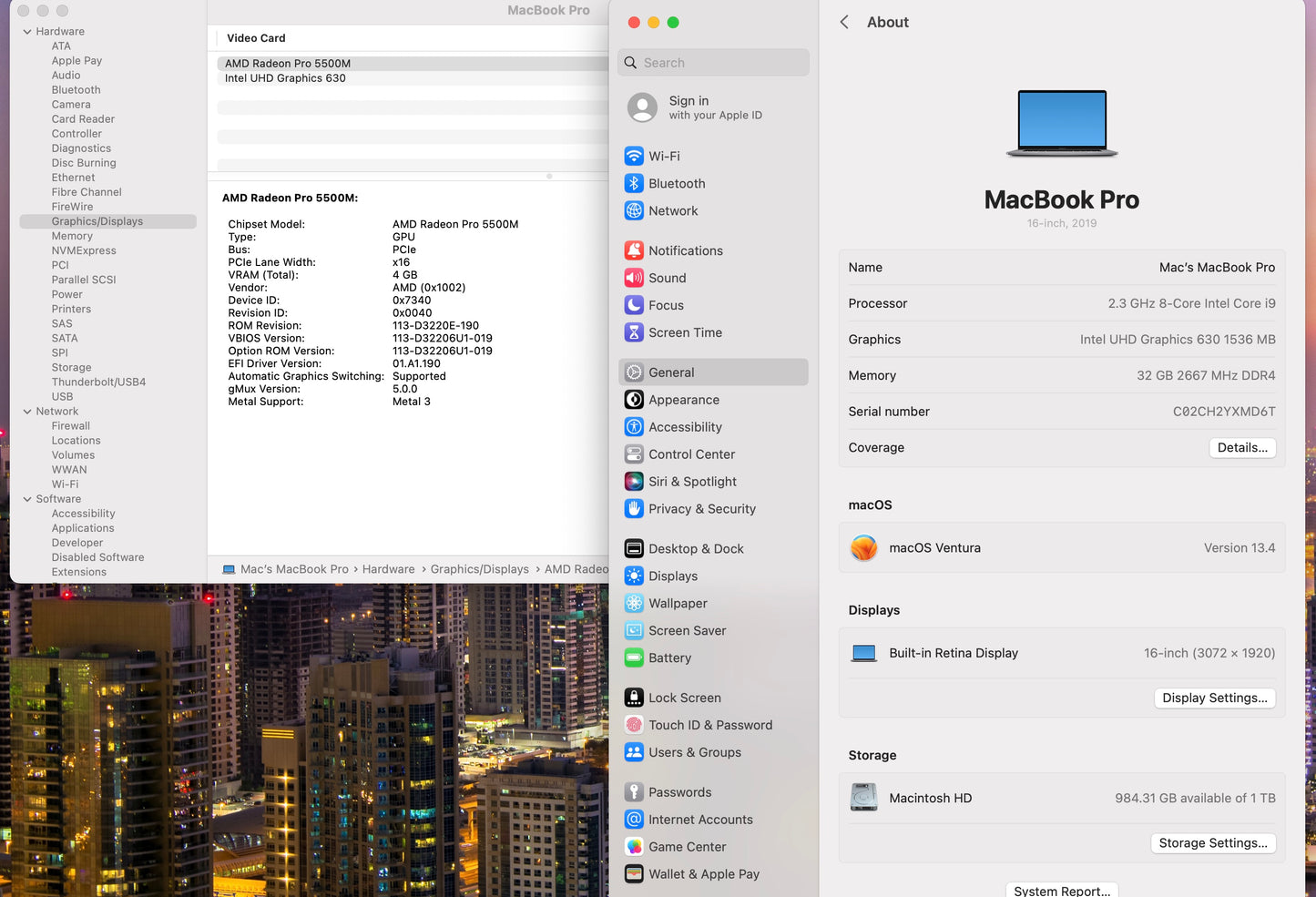
Task: Collapse the Hardware section
Action: pyautogui.click(x=27, y=30)
